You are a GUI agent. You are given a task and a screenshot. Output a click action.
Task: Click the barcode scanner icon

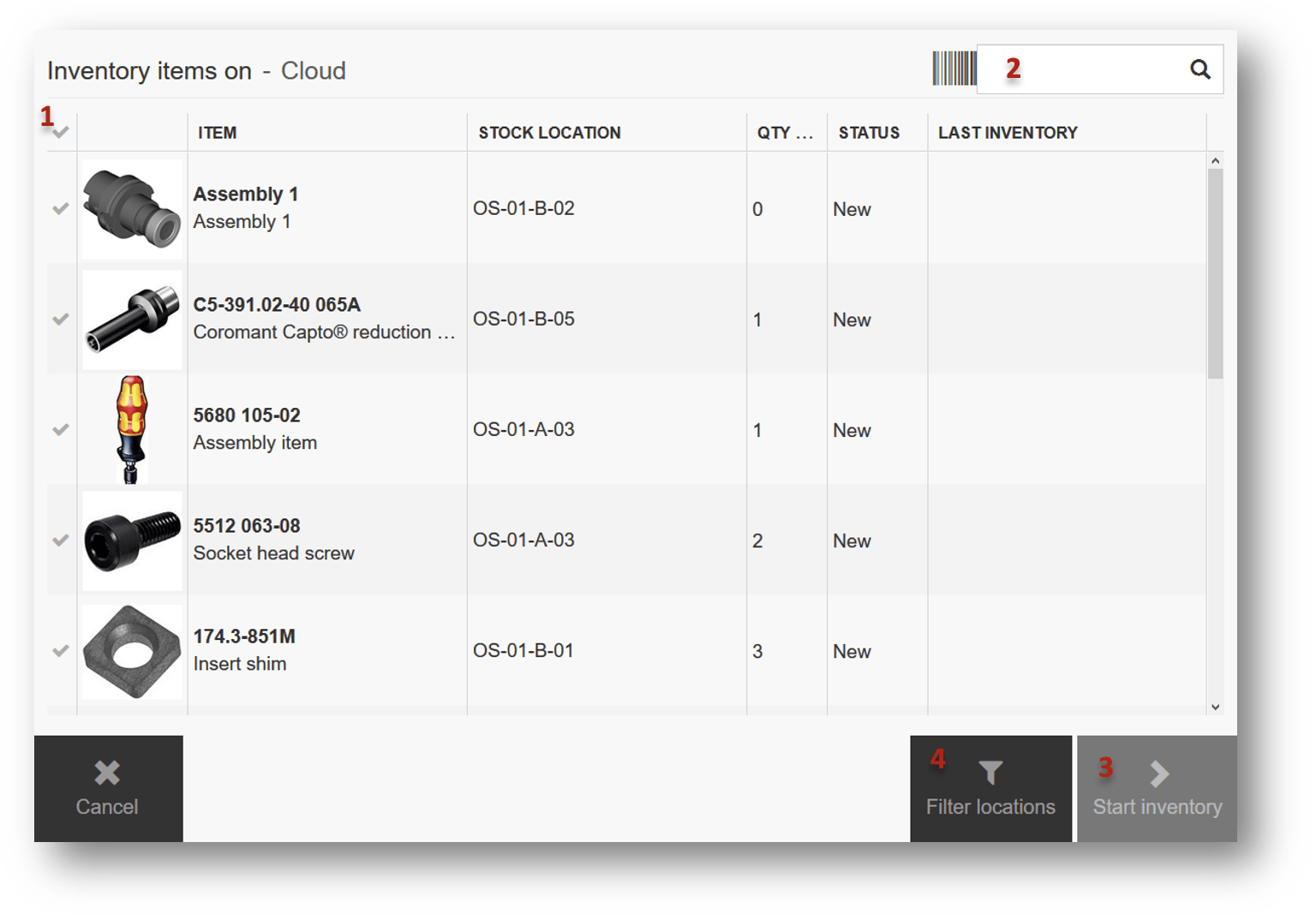pos(954,69)
